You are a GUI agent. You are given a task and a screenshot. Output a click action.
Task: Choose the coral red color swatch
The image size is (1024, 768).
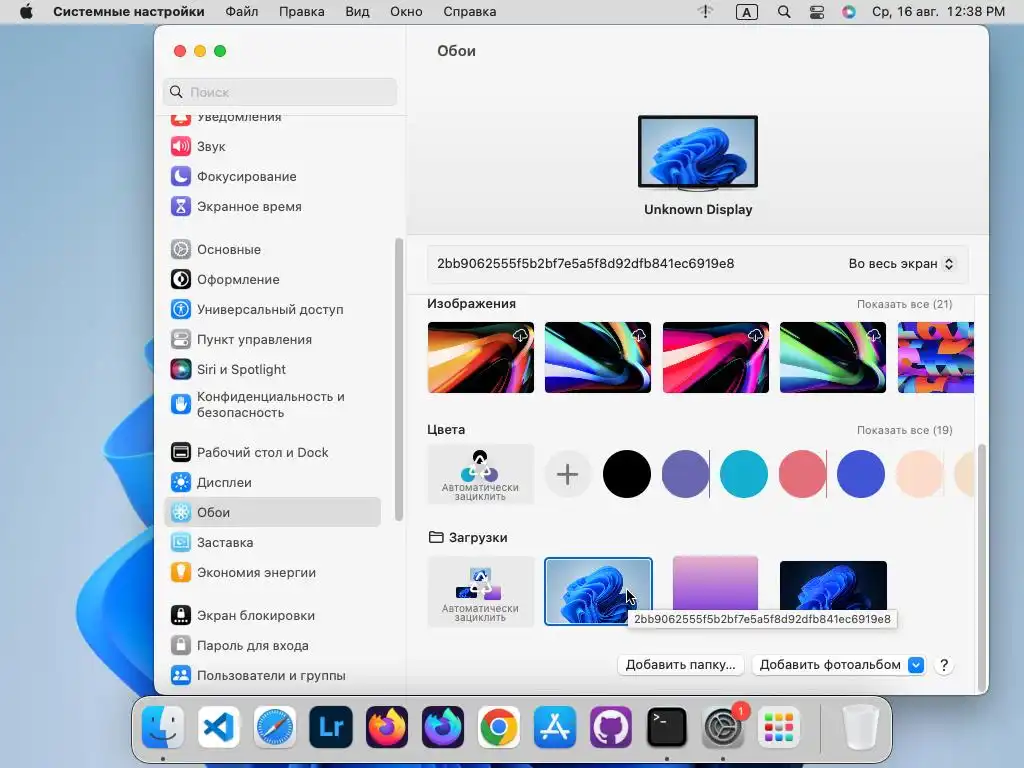tap(802, 474)
